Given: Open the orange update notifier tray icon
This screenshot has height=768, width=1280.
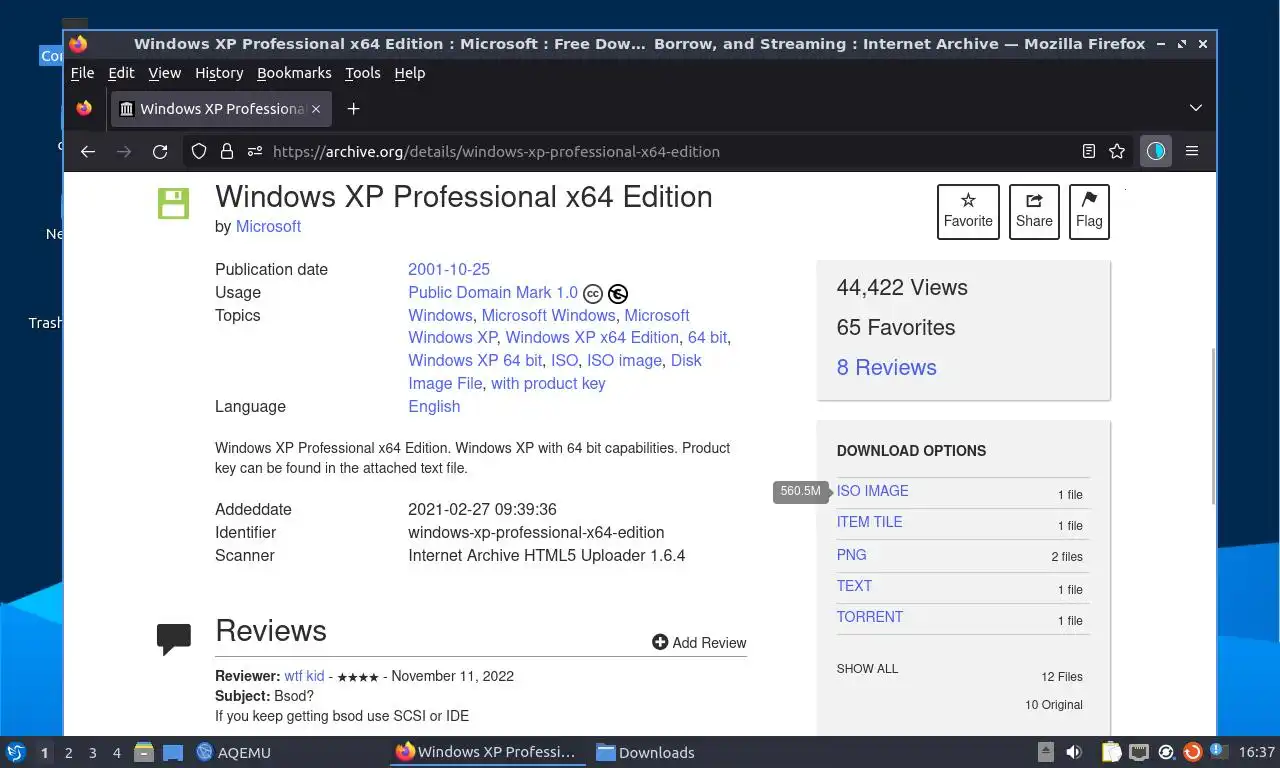Looking at the screenshot, I should tap(1192, 752).
